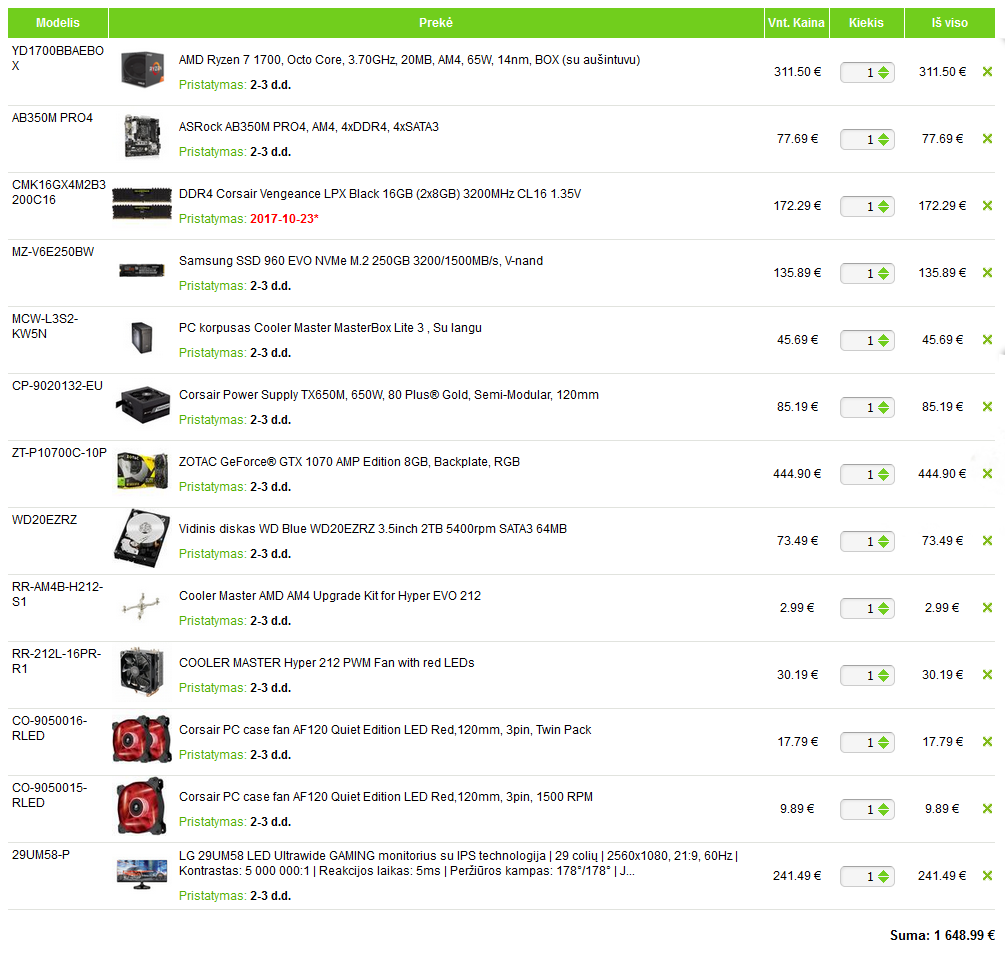Image resolution: width=1005 pixels, height=959 pixels.
Task: Open LG 29UM58 LED Ultrawide link
Action: point(459,863)
